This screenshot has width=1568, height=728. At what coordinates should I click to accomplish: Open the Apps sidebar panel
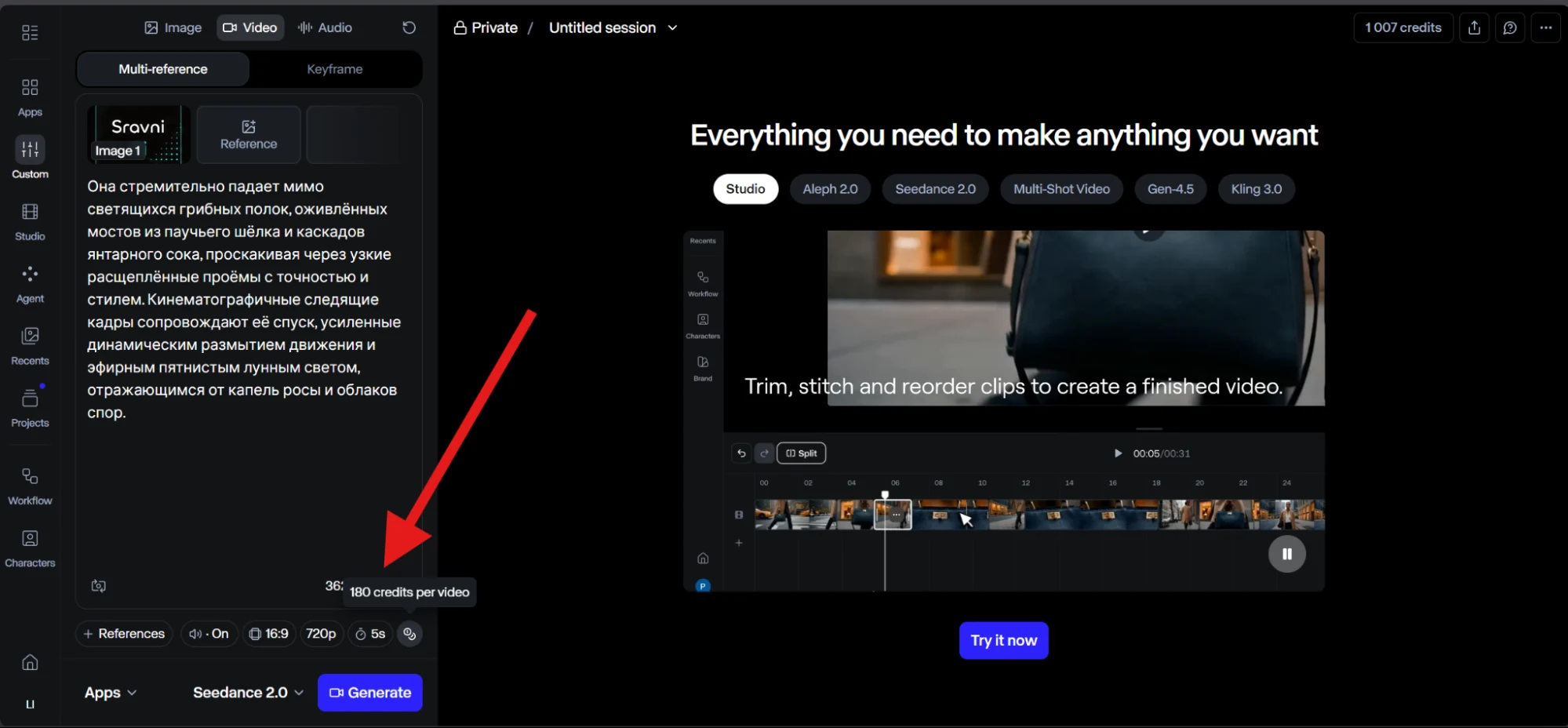point(30,97)
